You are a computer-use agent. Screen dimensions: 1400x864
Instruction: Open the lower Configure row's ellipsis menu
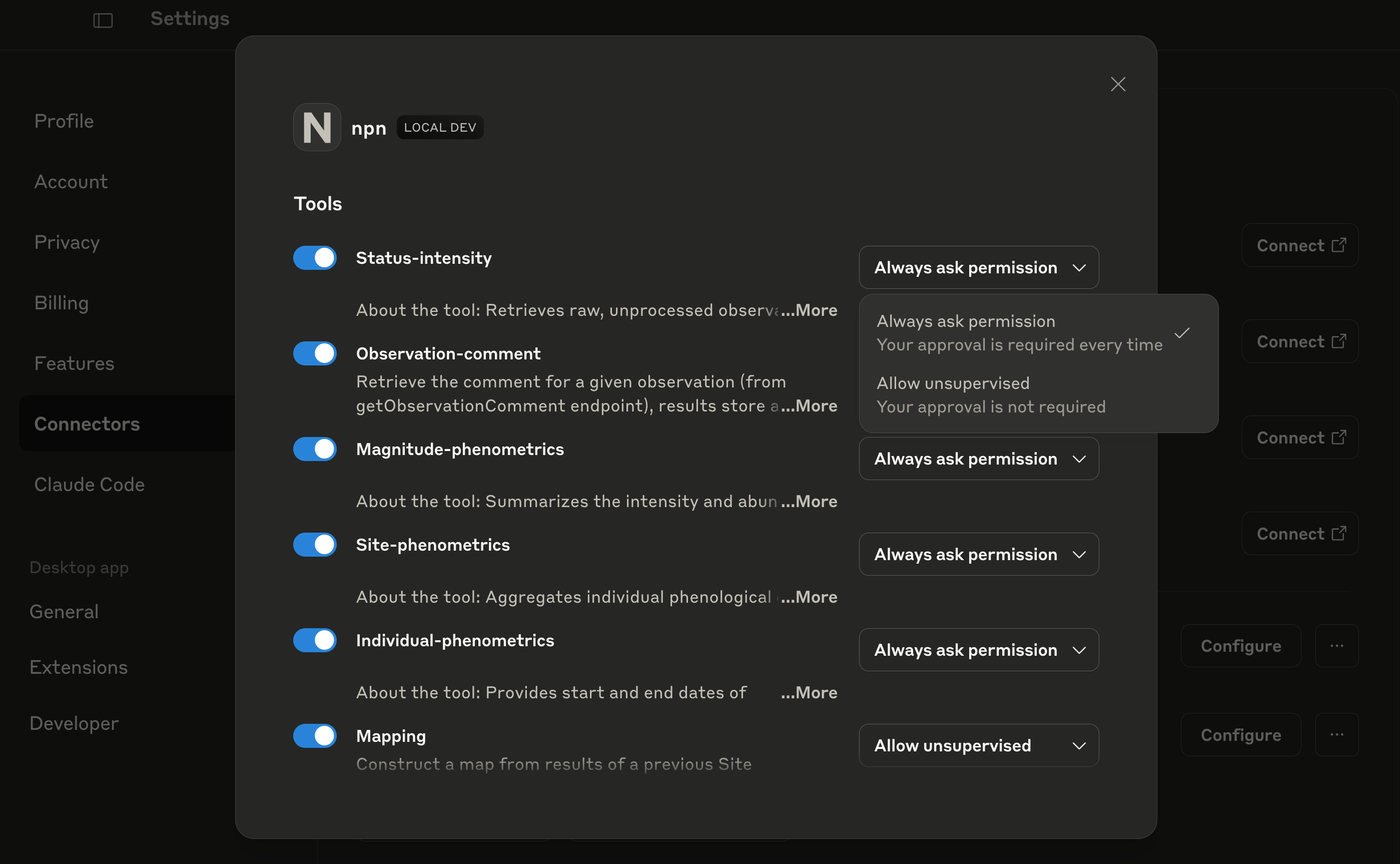[x=1336, y=735]
